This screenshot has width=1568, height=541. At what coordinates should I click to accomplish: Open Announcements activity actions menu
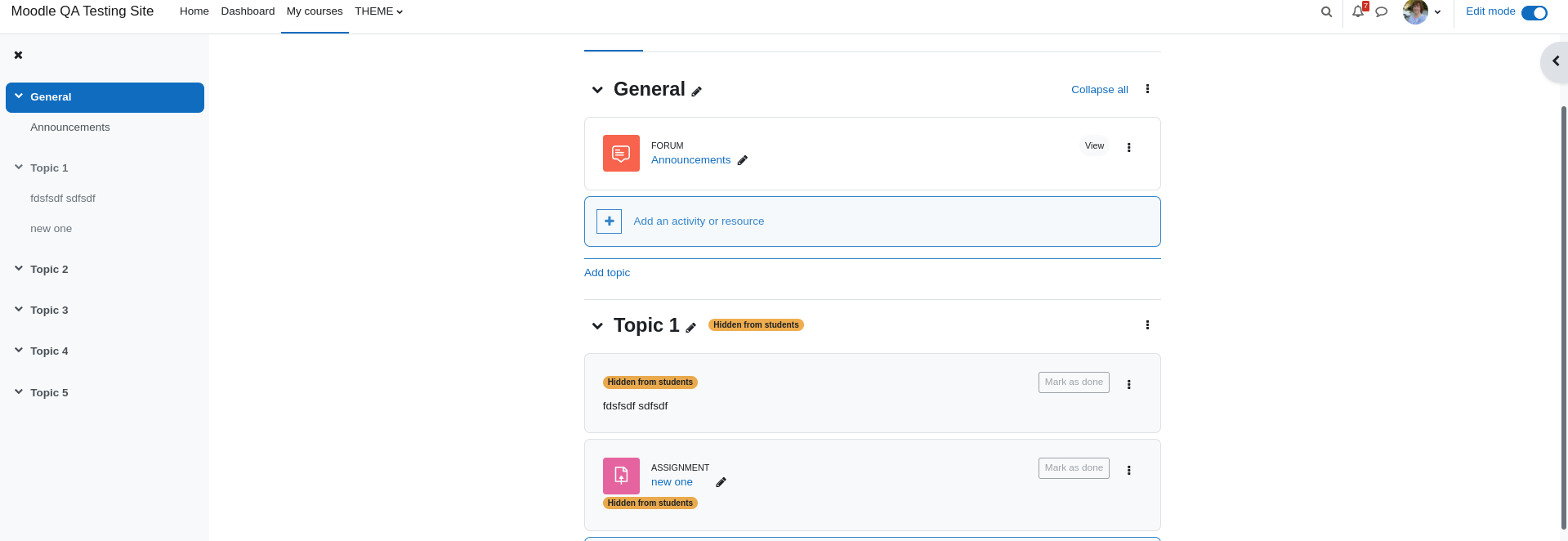pos(1128,148)
